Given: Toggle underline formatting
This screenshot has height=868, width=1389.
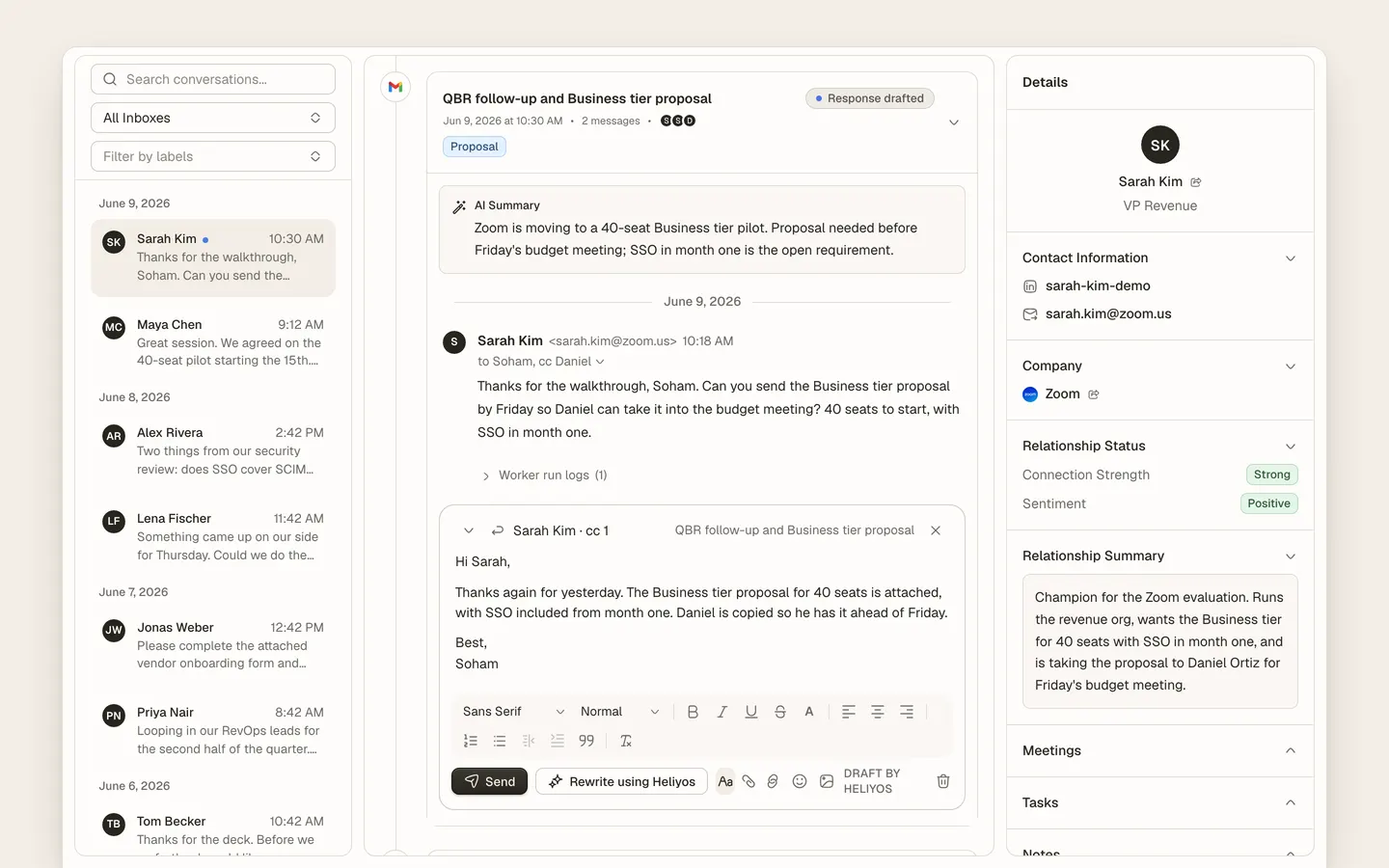Looking at the screenshot, I should [x=751, y=712].
